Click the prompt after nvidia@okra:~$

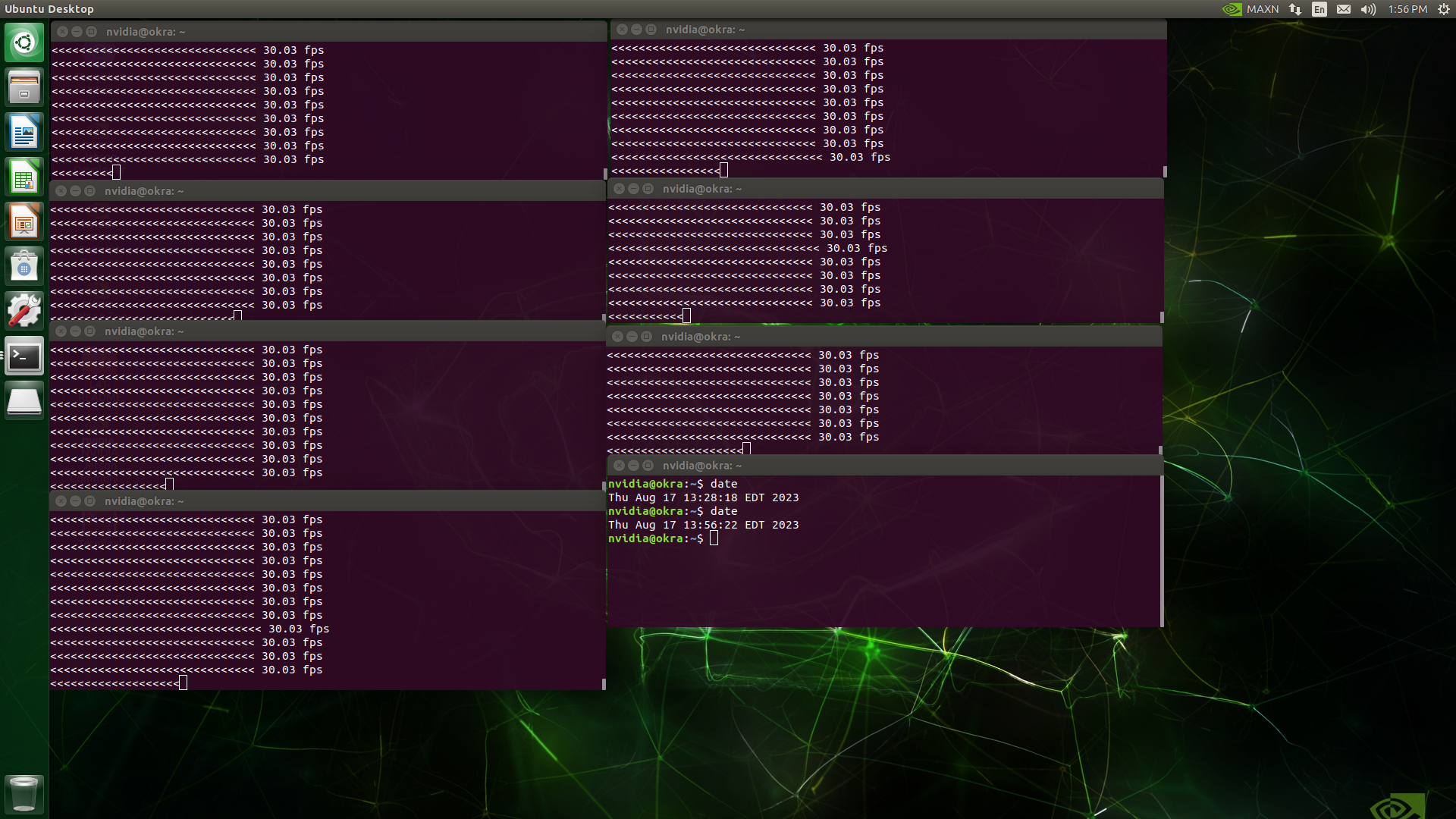click(714, 538)
